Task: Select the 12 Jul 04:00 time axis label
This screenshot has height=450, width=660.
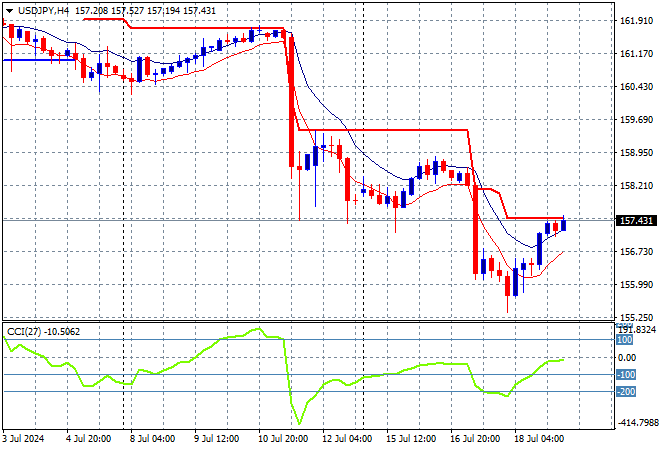Action: point(347,439)
